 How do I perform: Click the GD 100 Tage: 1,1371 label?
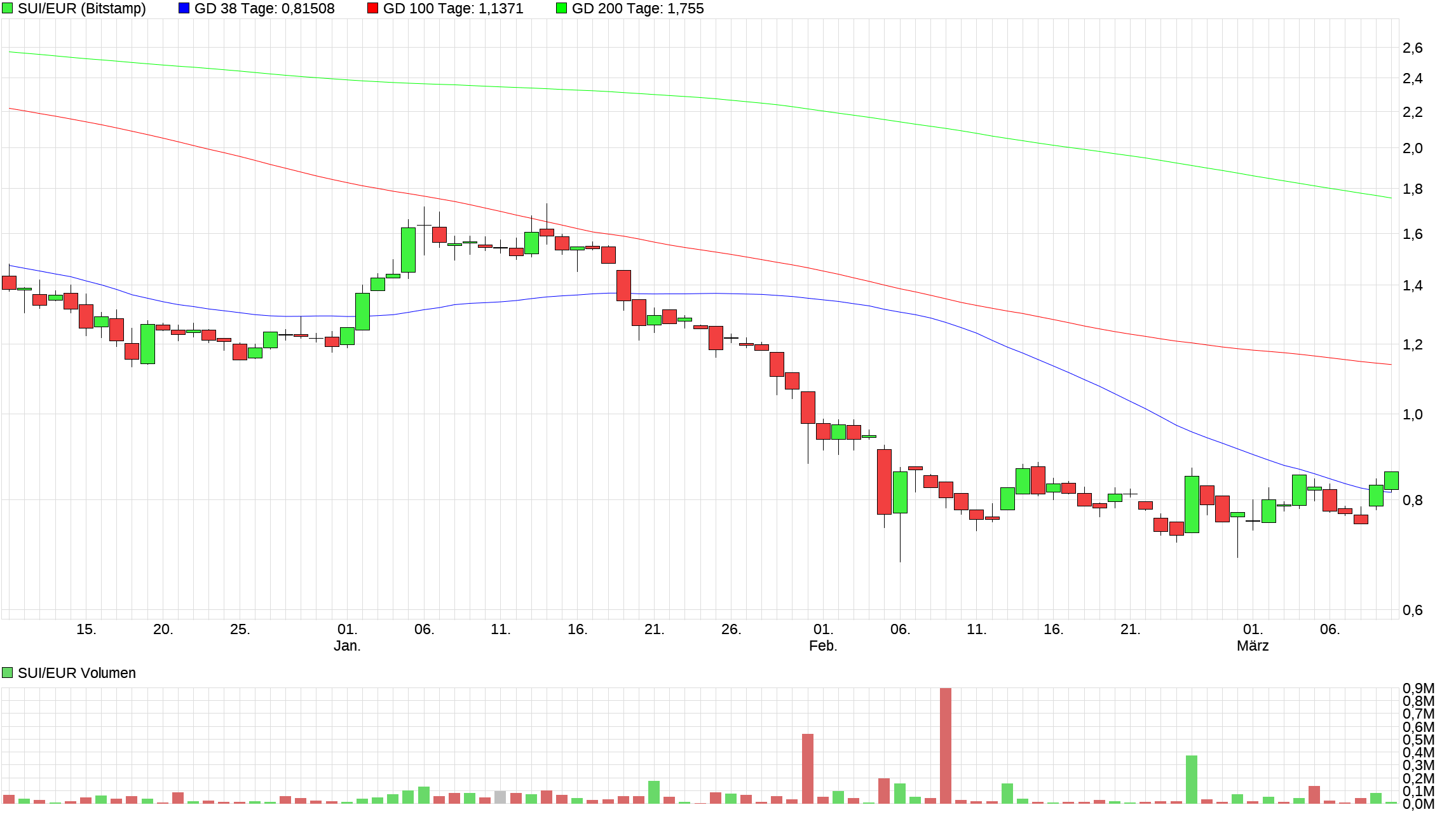pos(453,9)
